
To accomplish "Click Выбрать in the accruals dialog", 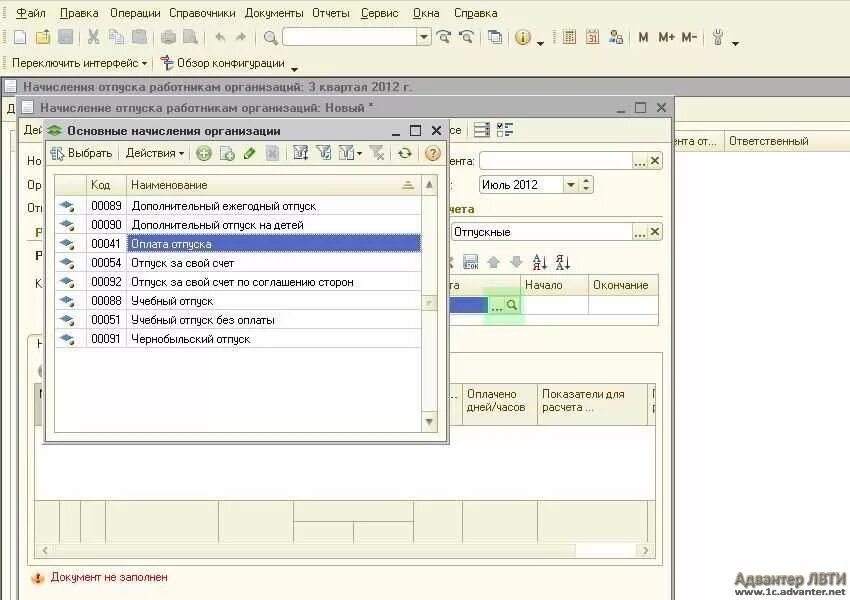I will 81,153.
